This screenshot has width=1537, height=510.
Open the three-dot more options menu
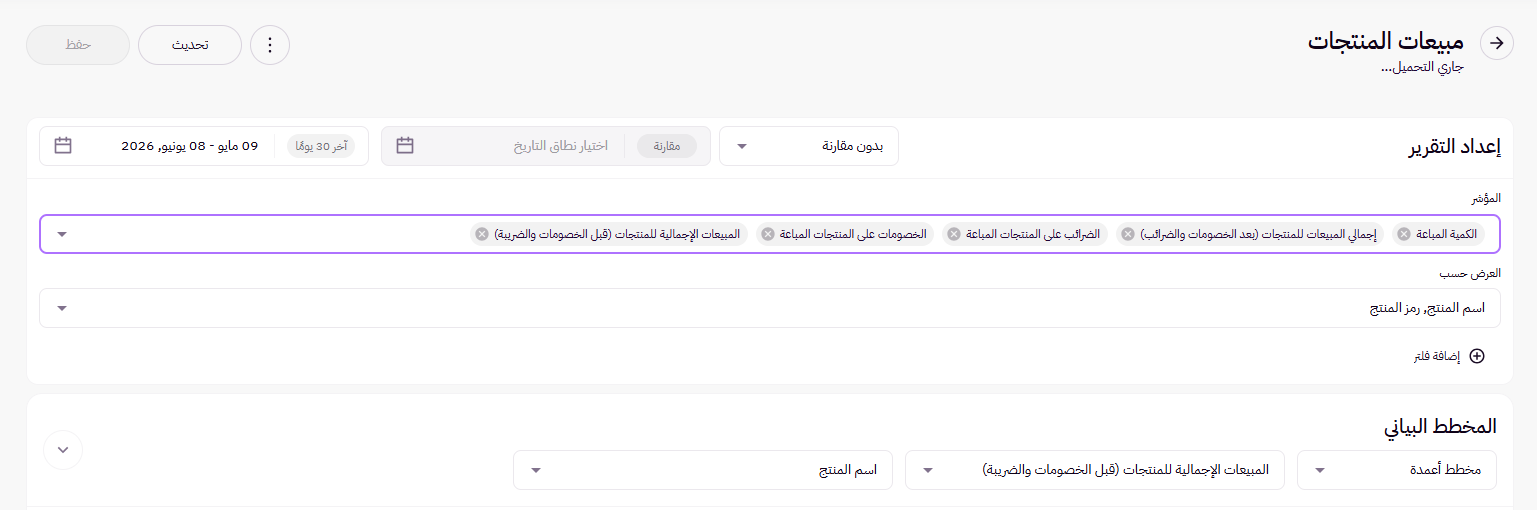[270, 45]
